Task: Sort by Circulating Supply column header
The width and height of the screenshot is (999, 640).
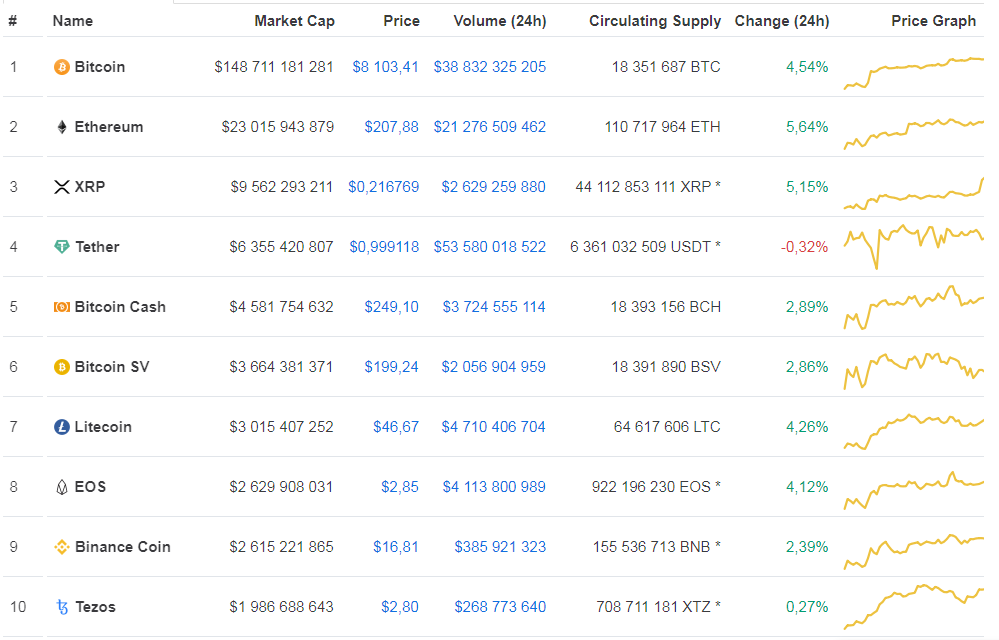Action: point(655,21)
